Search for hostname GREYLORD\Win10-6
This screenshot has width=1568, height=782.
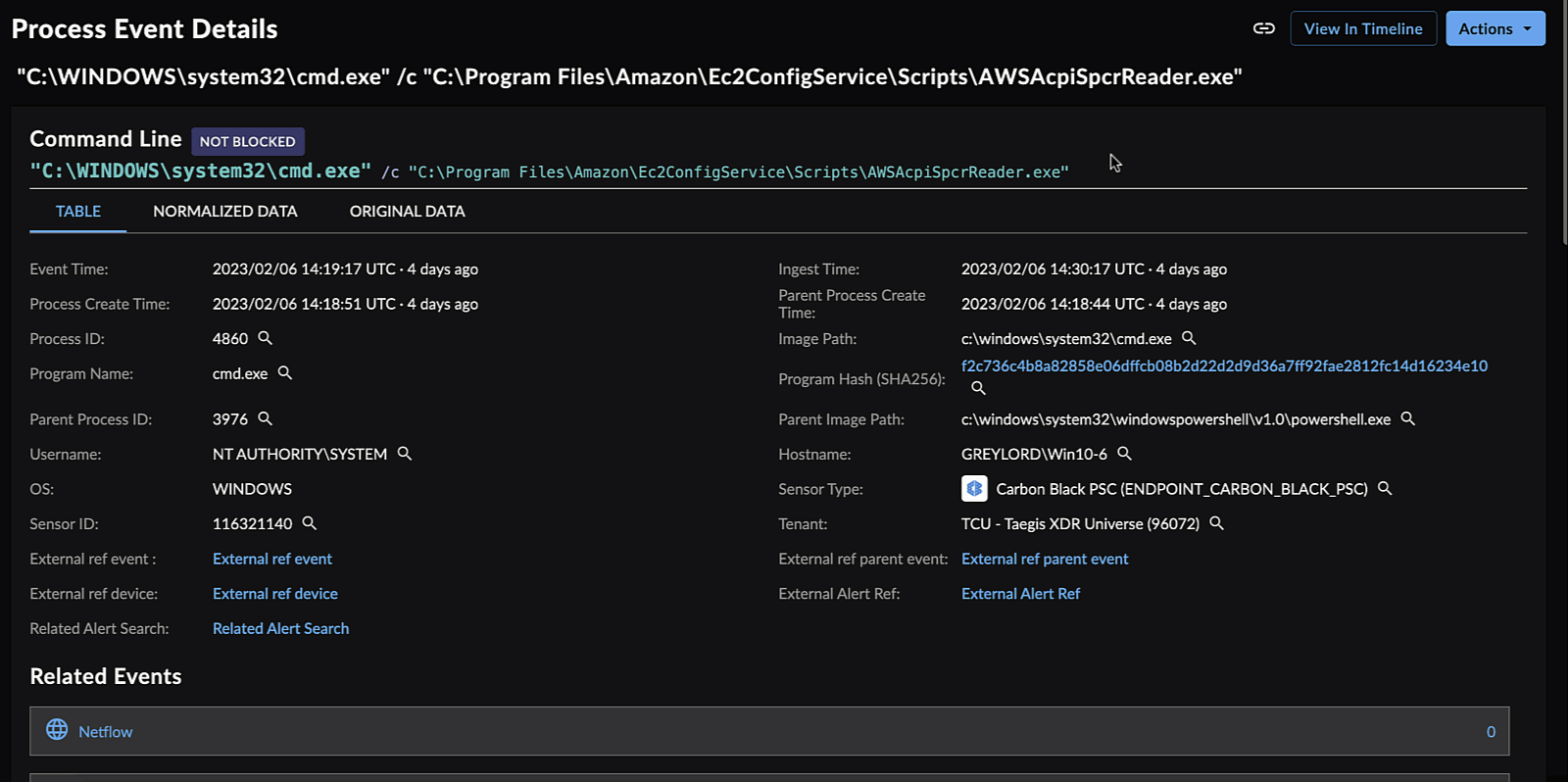[x=1124, y=454]
